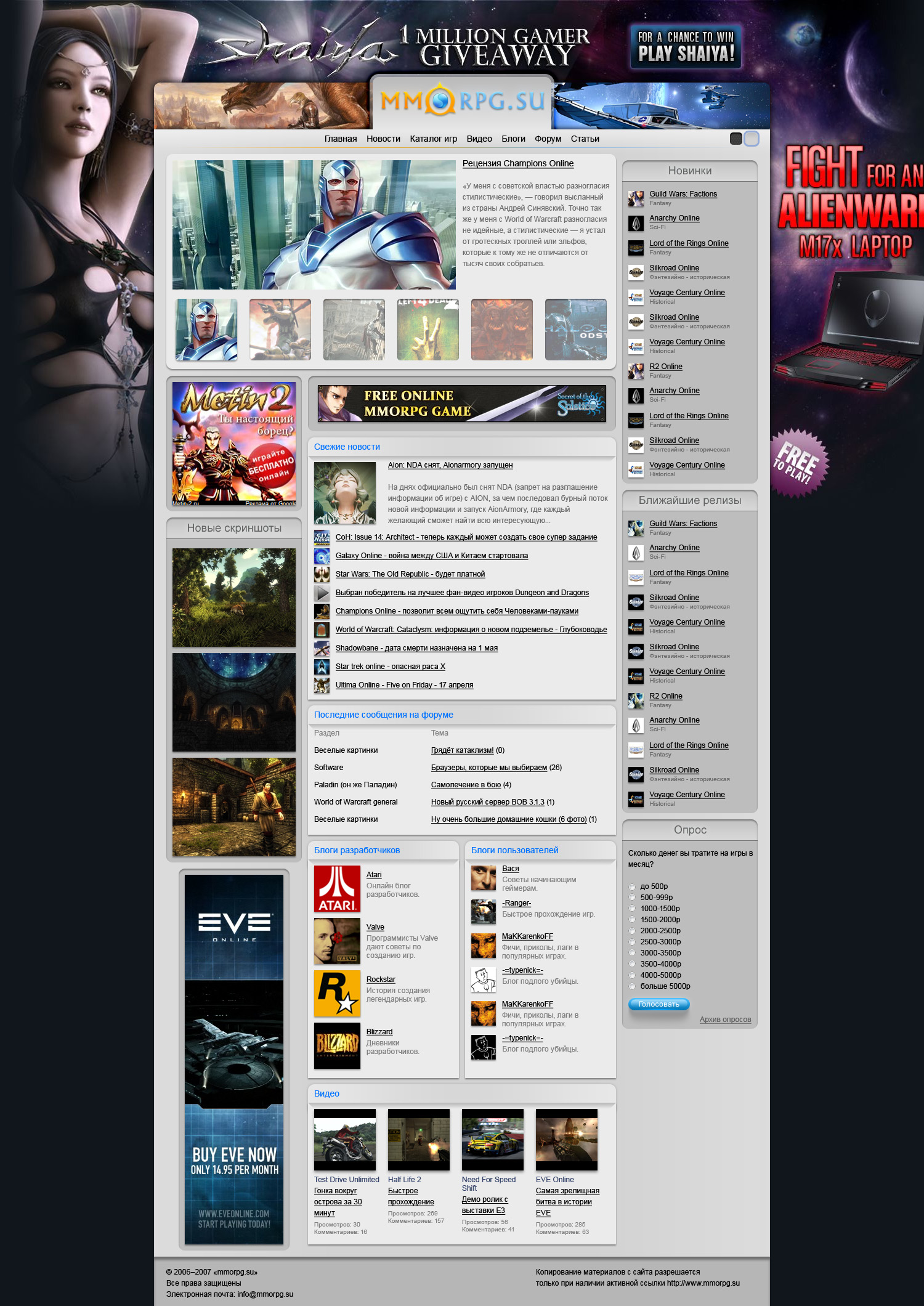
Task: Open the Metin2 advertisement banner
Action: click(234, 444)
